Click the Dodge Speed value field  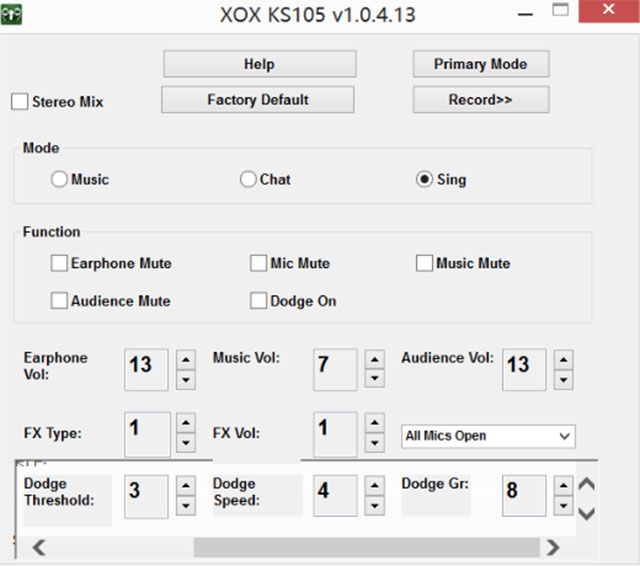coord(335,496)
